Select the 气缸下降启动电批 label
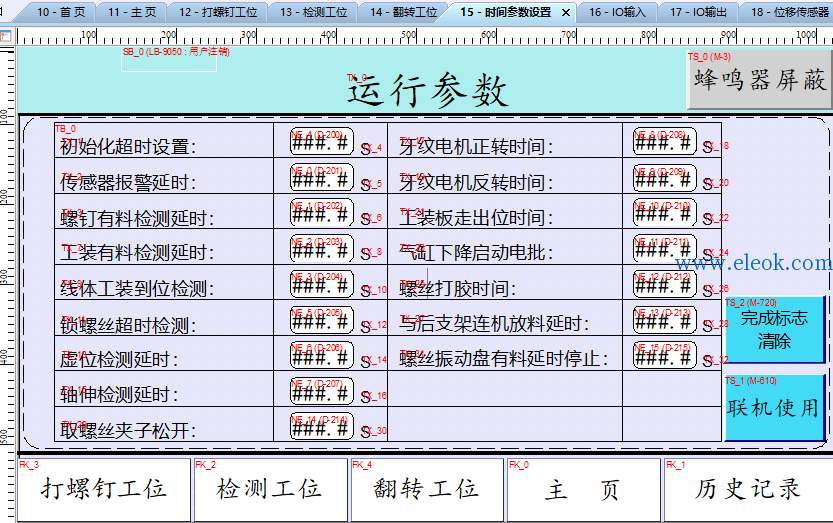The image size is (833, 523). (476, 252)
